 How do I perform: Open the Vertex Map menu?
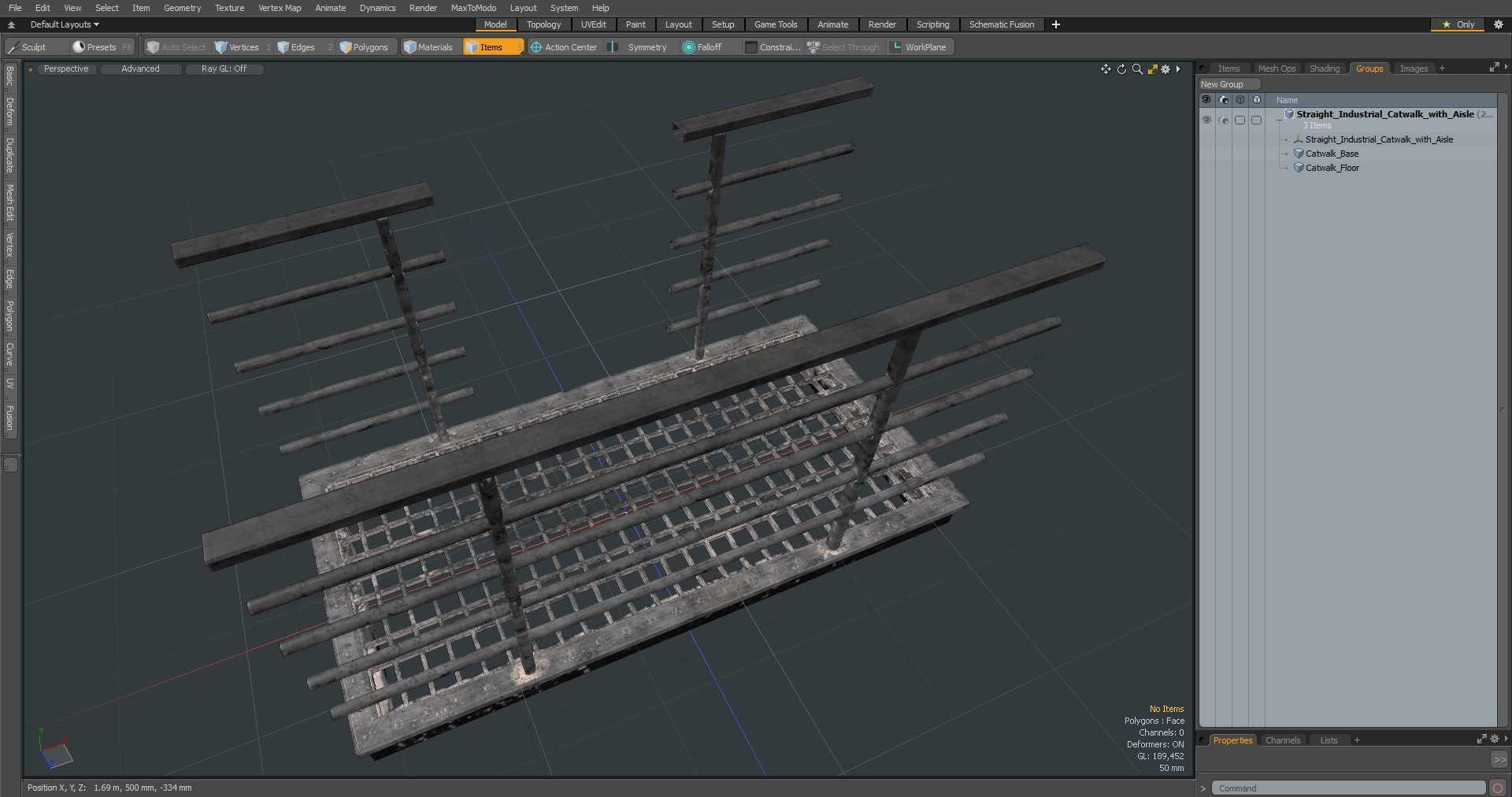[280, 8]
